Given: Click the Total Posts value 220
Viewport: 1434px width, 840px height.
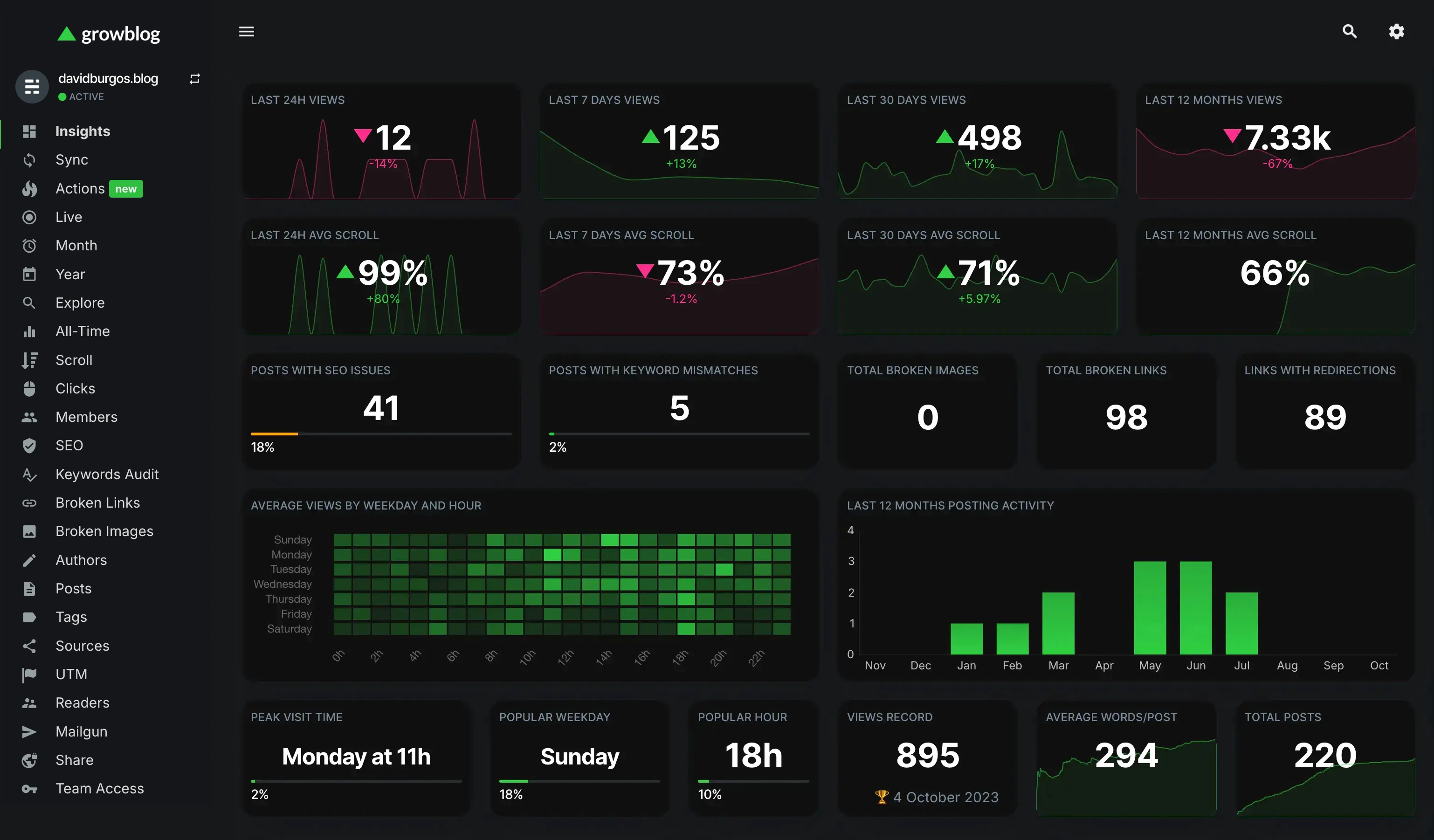Looking at the screenshot, I should click(x=1325, y=755).
